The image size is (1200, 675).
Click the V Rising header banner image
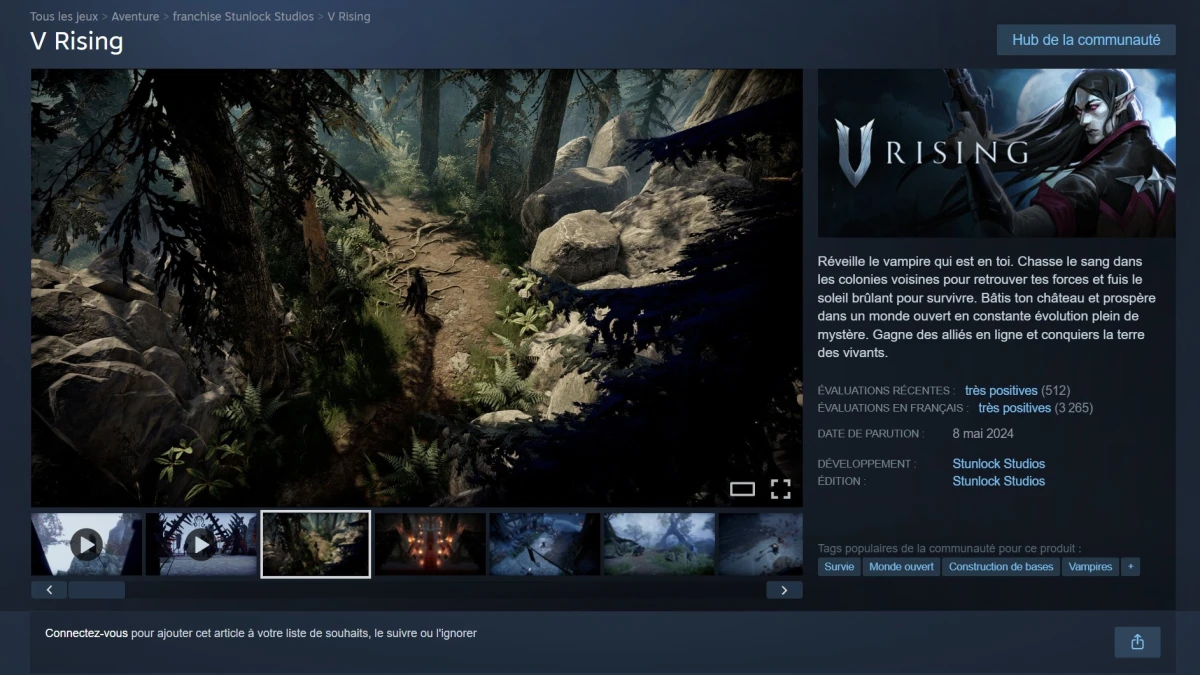(x=996, y=153)
